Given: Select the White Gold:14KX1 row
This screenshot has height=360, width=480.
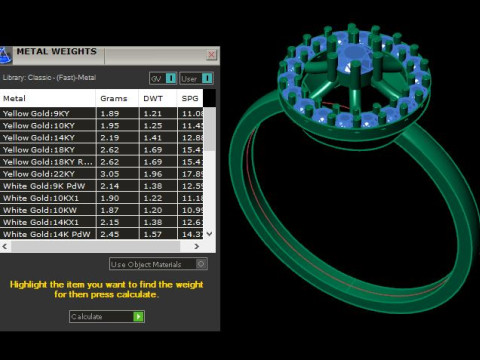Looking at the screenshot, I should (x=101, y=222).
